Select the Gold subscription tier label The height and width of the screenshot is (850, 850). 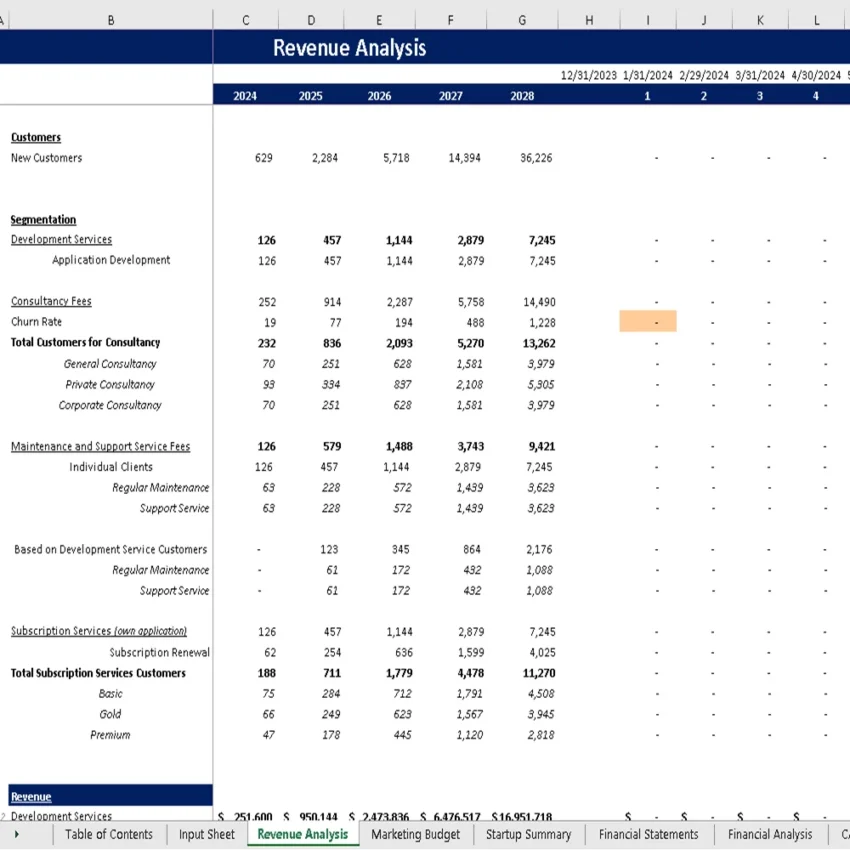click(x=110, y=714)
